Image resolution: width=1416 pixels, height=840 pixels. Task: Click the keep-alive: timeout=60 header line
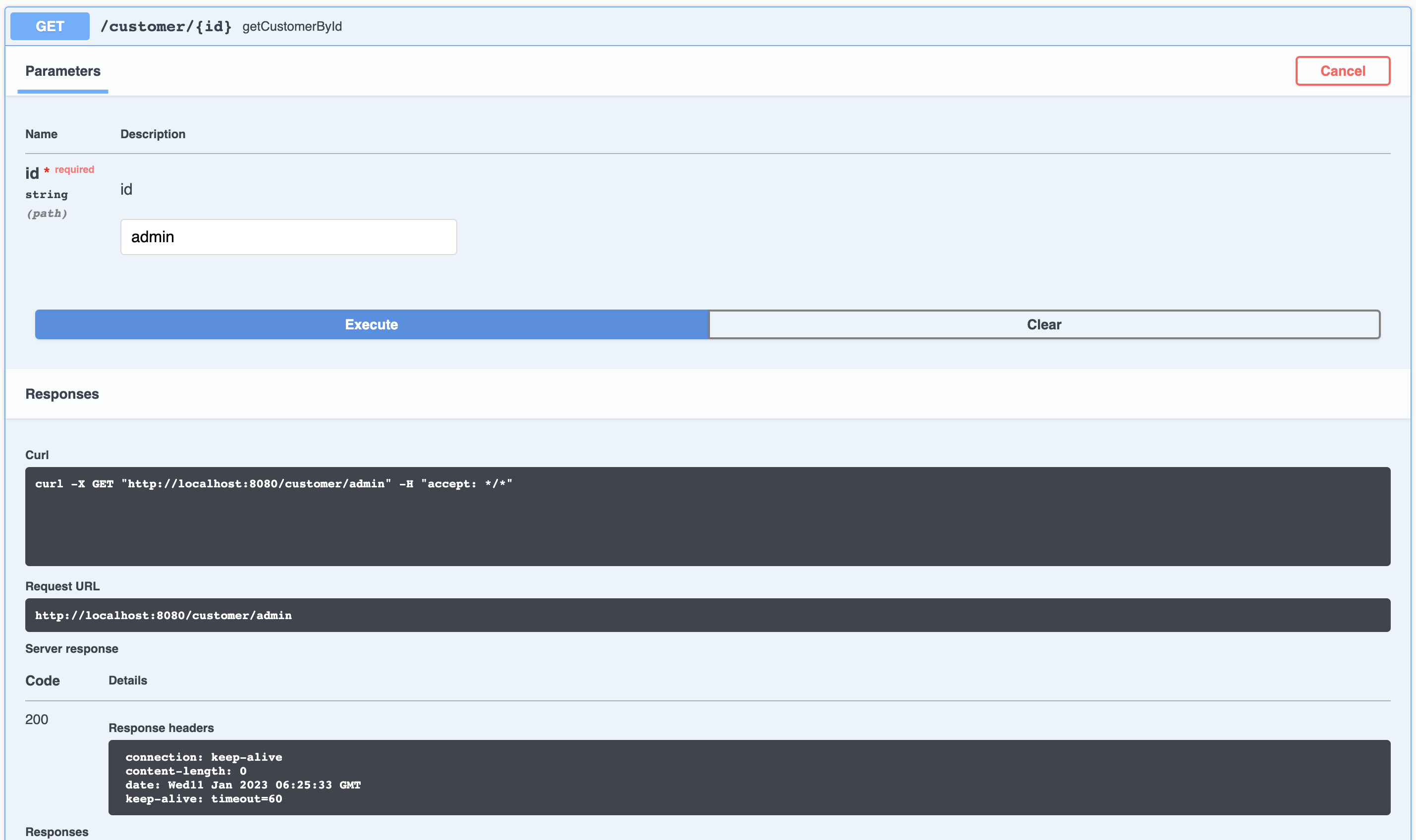click(x=204, y=799)
